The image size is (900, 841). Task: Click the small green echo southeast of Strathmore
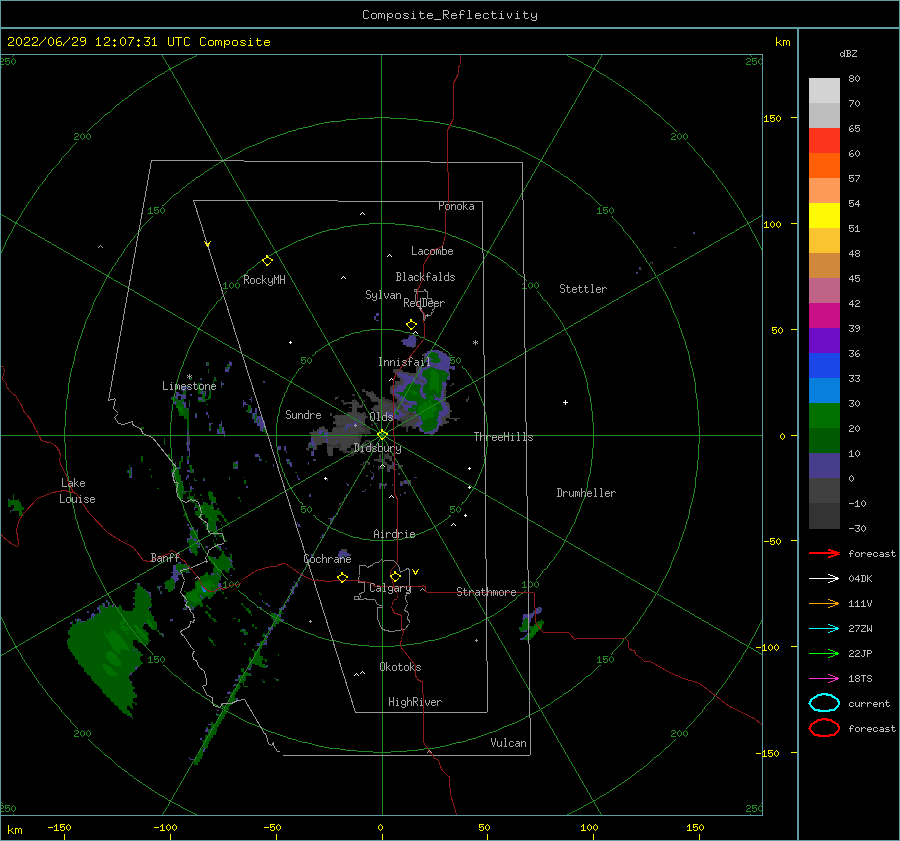[532, 625]
